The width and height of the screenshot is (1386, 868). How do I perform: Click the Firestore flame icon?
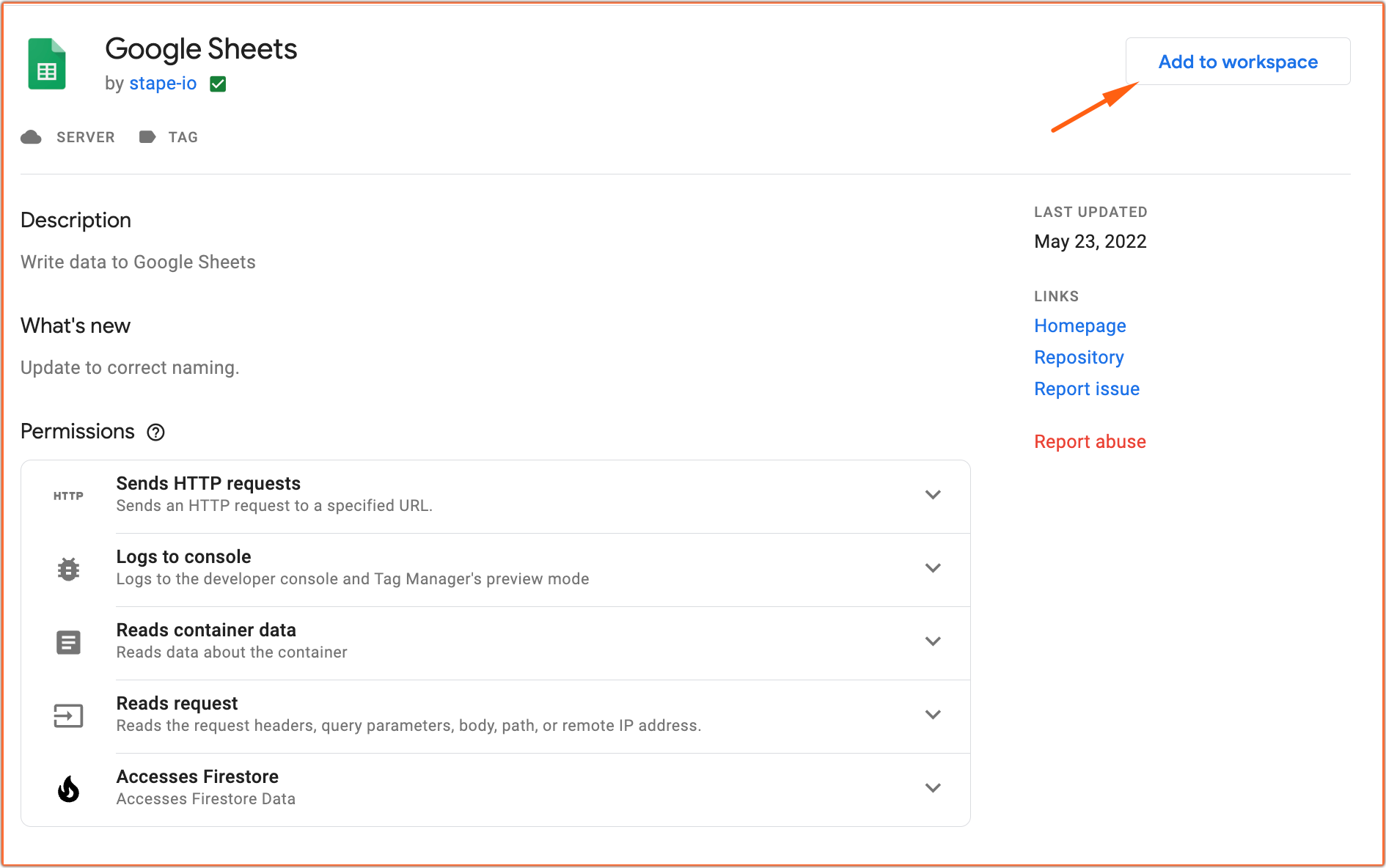[x=68, y=790]
